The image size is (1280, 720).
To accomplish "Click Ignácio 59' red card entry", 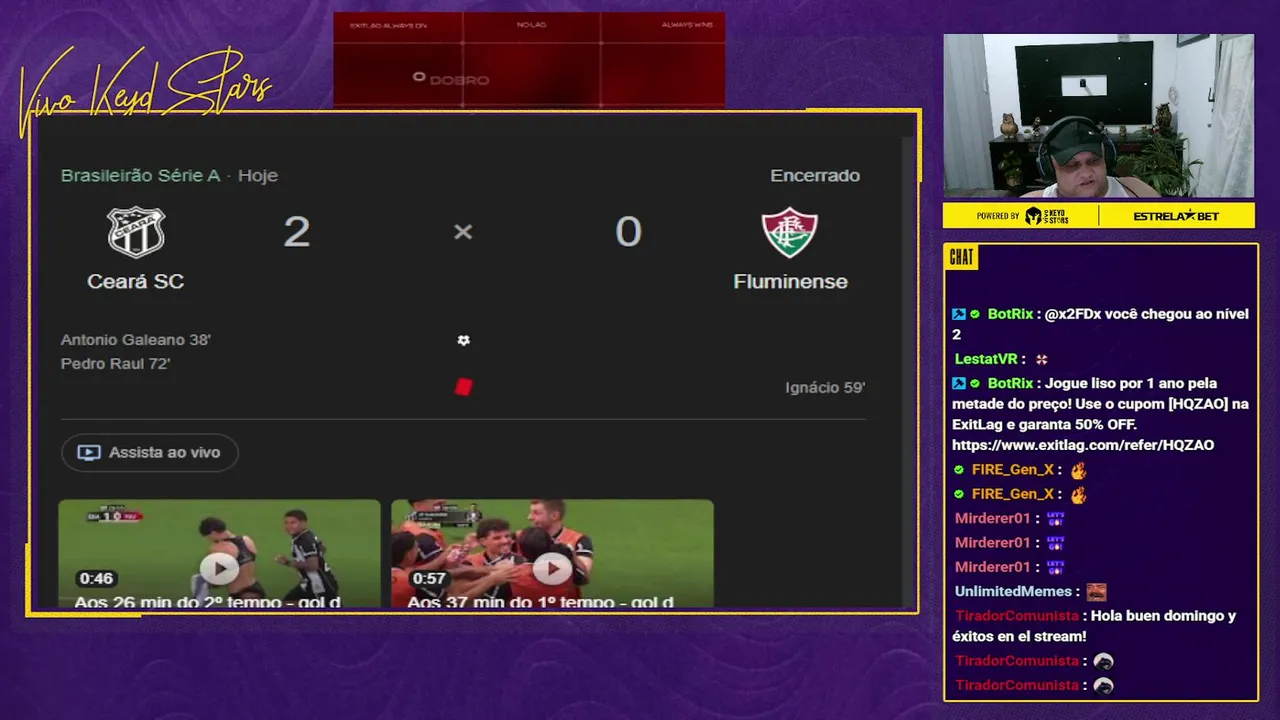I will coord(825,388).
